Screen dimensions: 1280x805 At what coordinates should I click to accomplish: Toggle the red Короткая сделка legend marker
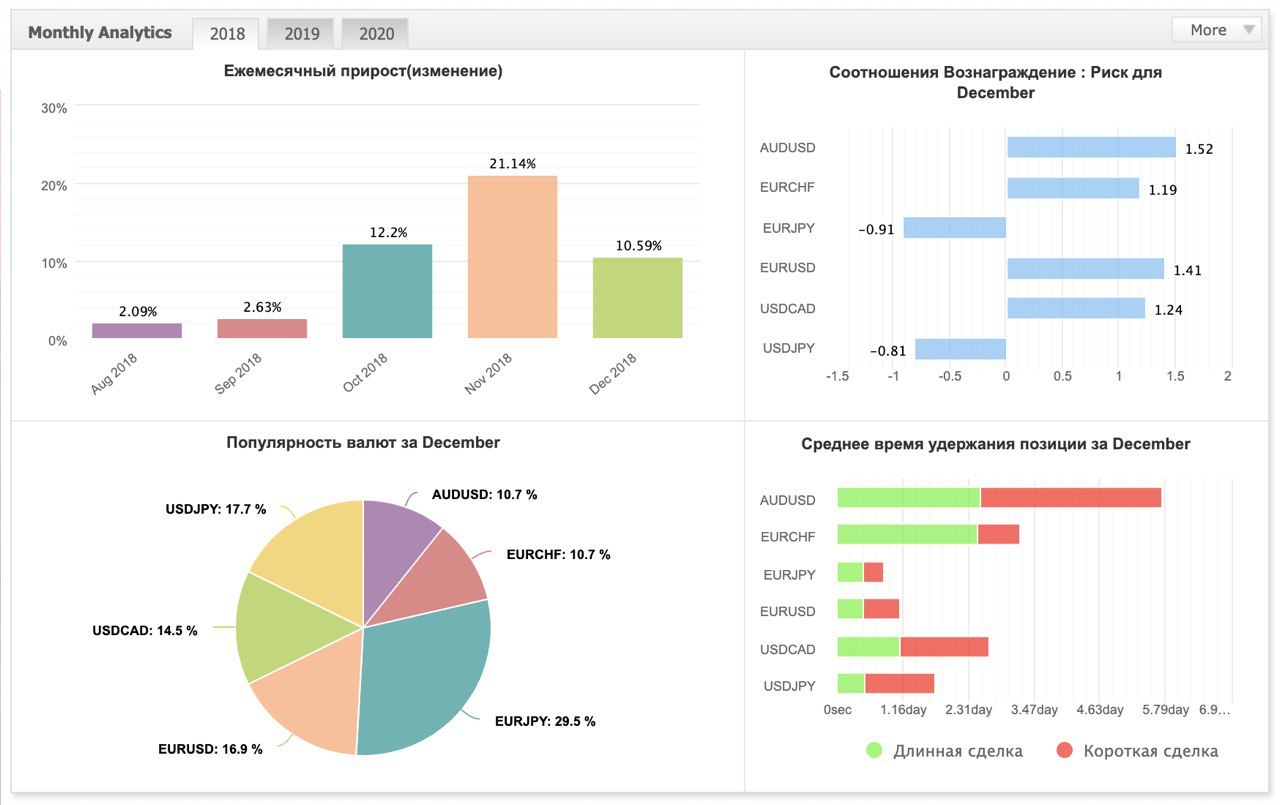1064,750
